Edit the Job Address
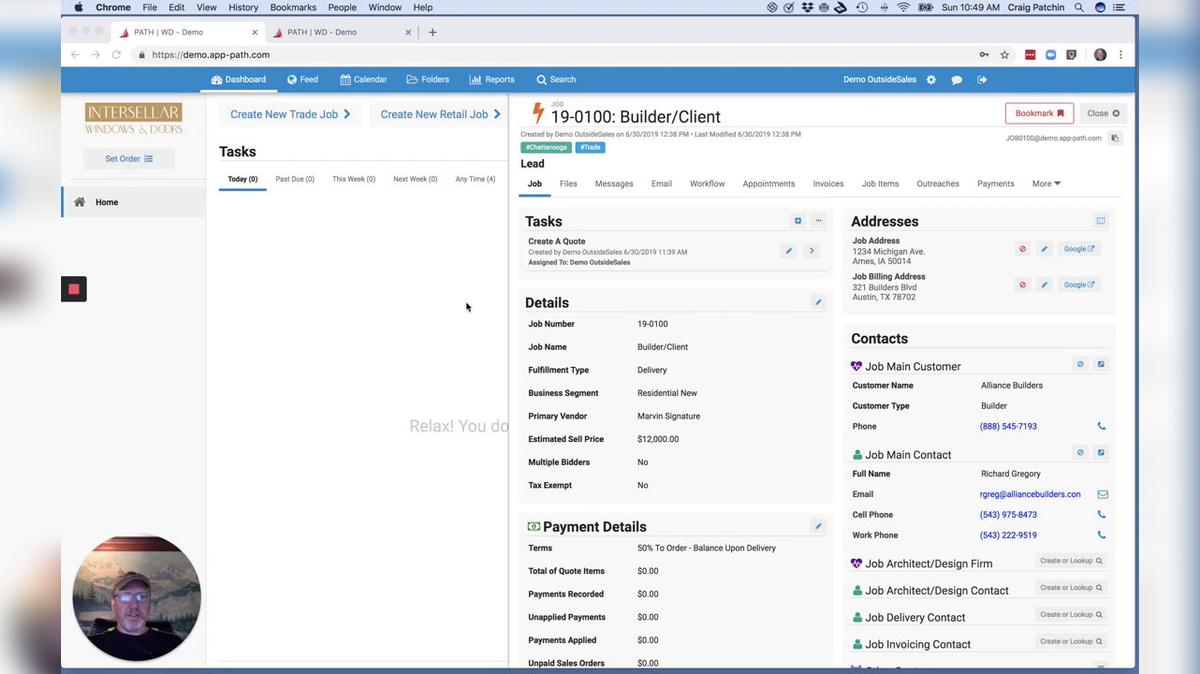This screenshot has width=1200, height=674. coord(1044,249)
